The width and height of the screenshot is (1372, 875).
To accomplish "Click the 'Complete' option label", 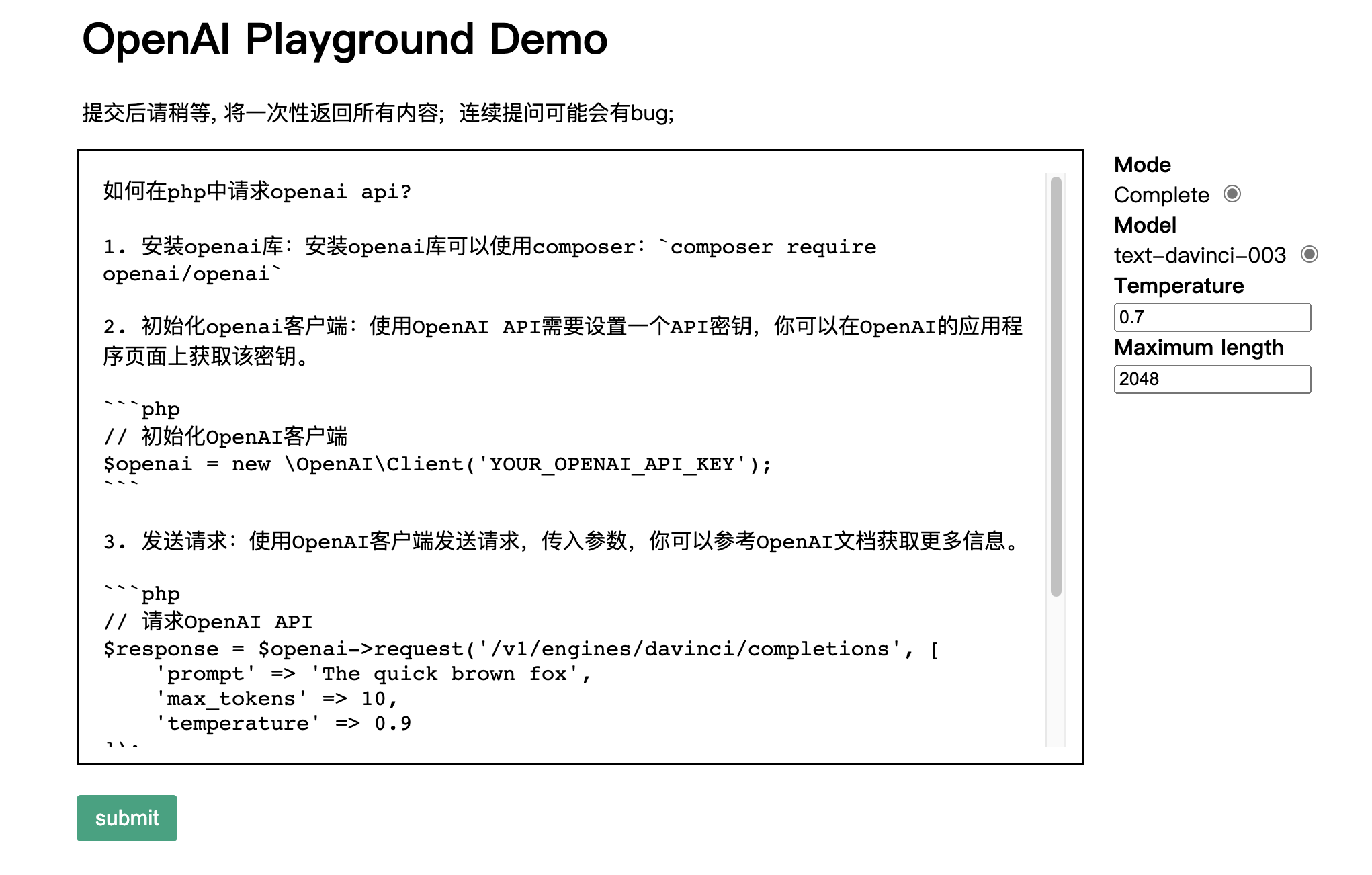I will pos(1161,195).
